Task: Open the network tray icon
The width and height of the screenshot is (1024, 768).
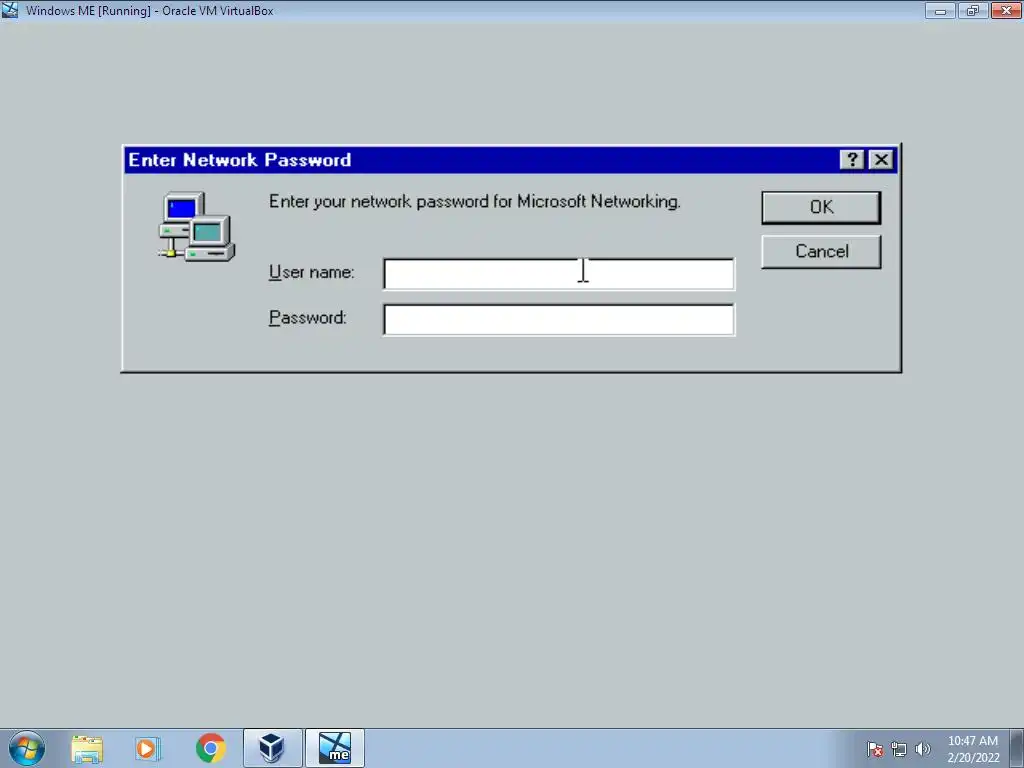Action: 899,749
